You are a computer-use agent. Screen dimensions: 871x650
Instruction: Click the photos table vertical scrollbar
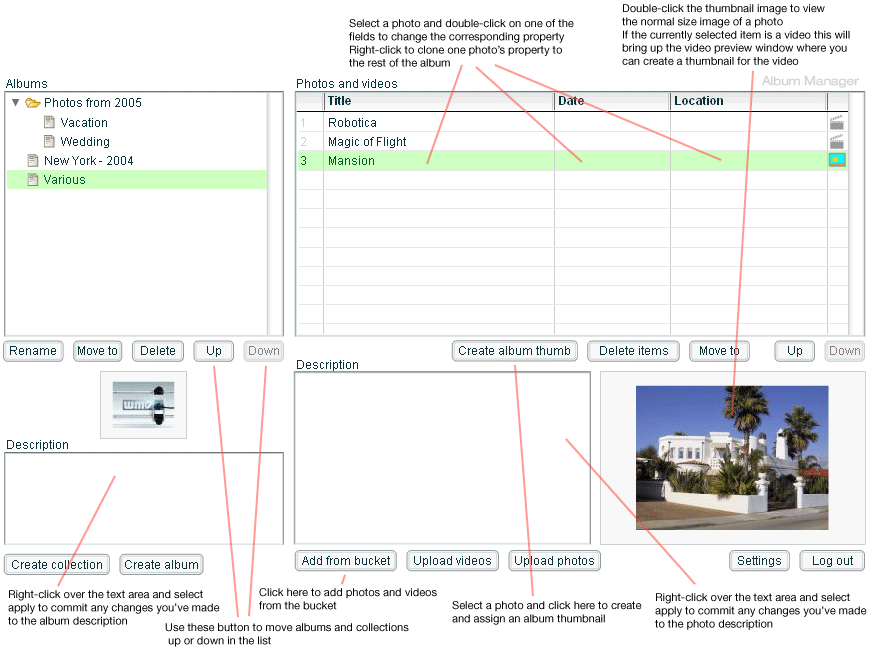pos(856,214)
